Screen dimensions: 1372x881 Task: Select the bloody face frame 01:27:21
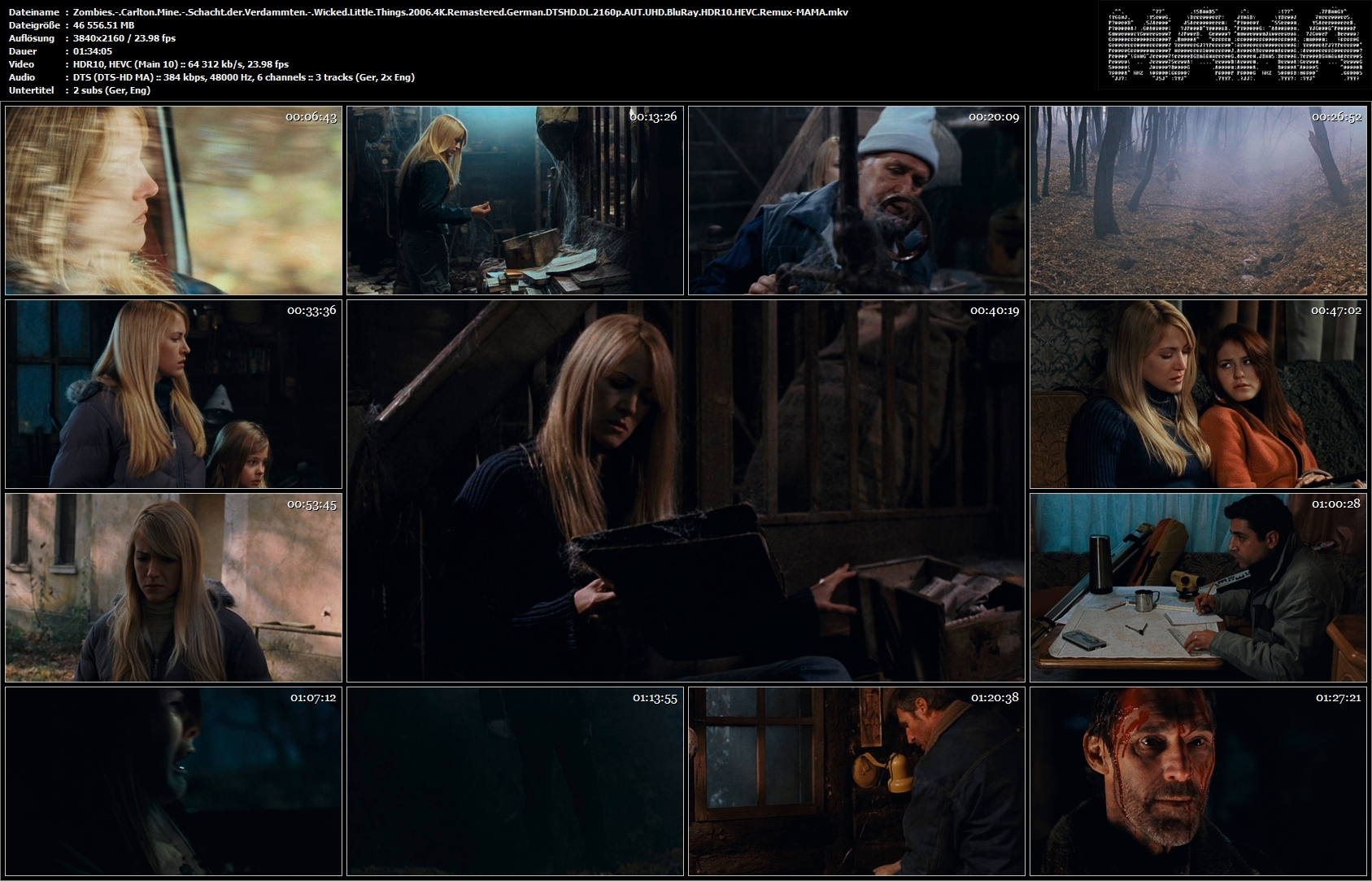(x=1198, y=781)
